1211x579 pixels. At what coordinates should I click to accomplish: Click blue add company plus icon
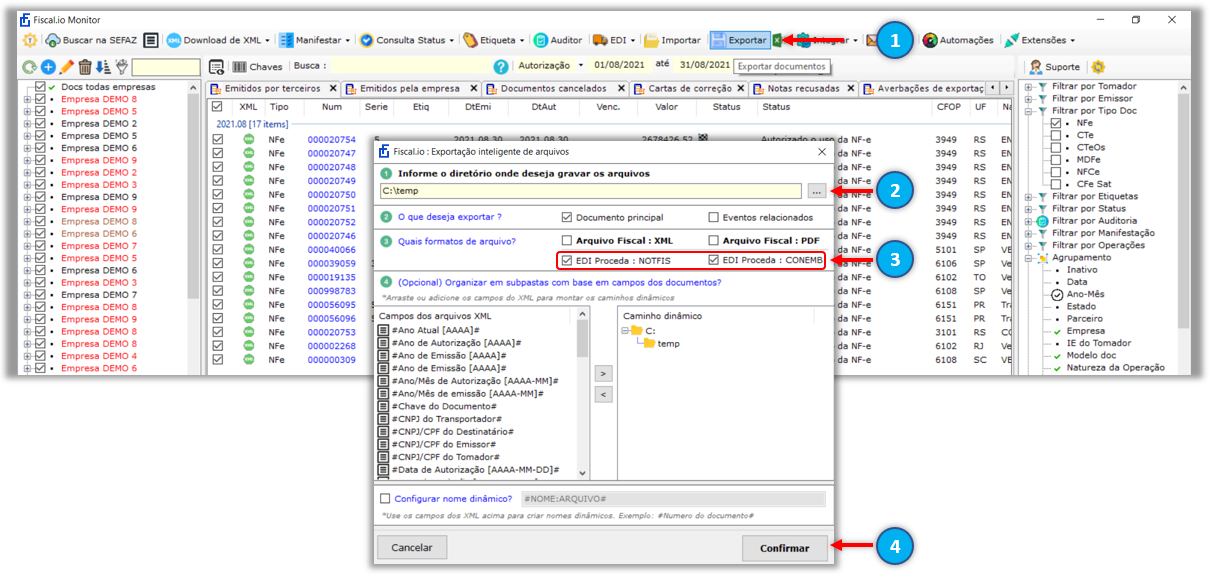coord(48,67)
